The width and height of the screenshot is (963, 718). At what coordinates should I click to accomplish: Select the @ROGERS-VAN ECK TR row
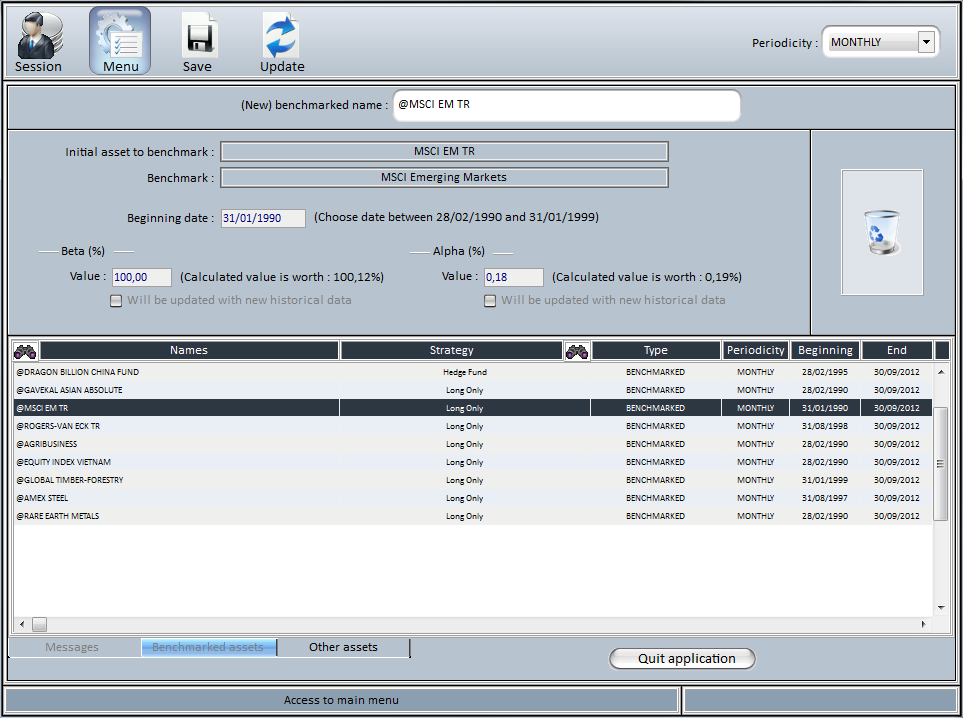(473, 426)
